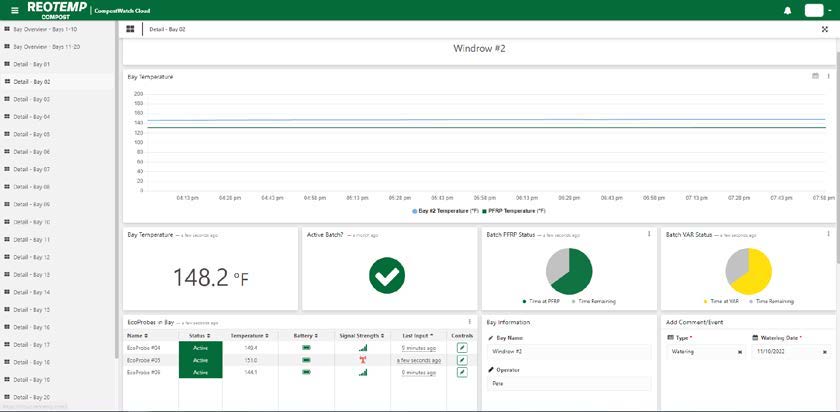Click dashboard grid icon beside Detail - Bay 02
This screenshot has height=412, width=840.
(130, 29)
